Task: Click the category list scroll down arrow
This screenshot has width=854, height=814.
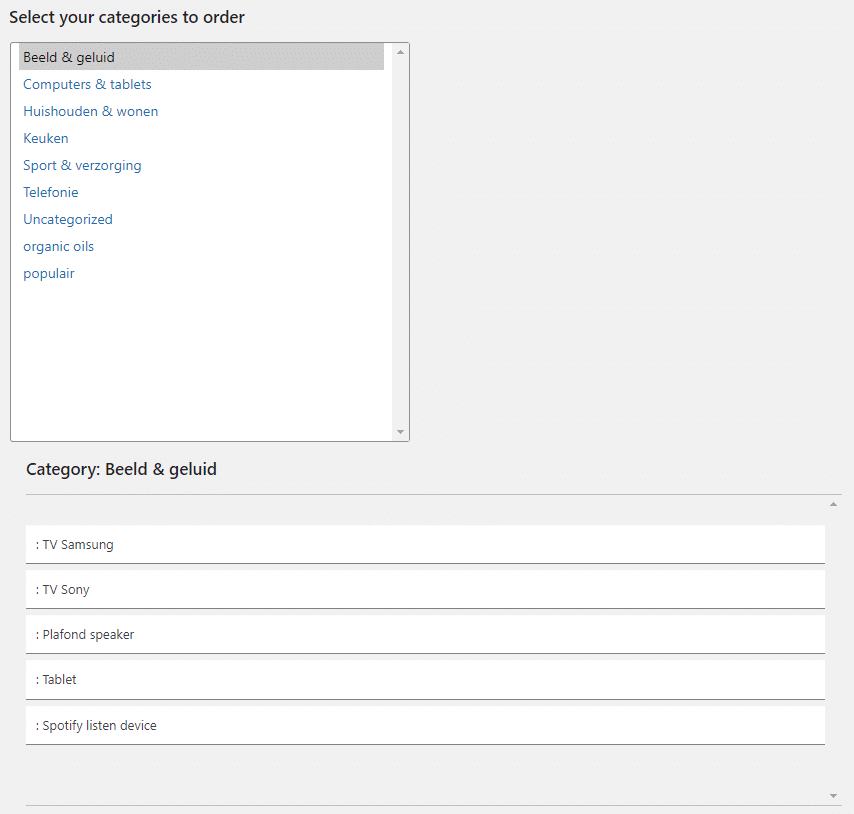Action: 400,432
